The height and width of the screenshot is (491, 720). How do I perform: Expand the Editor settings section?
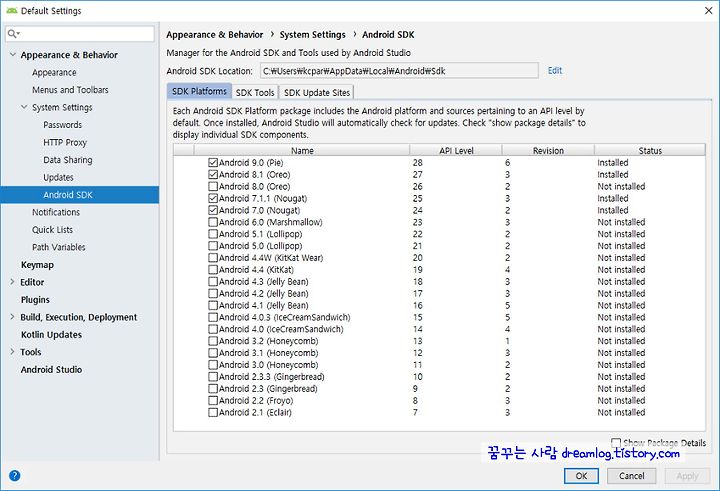coord(12,282)
